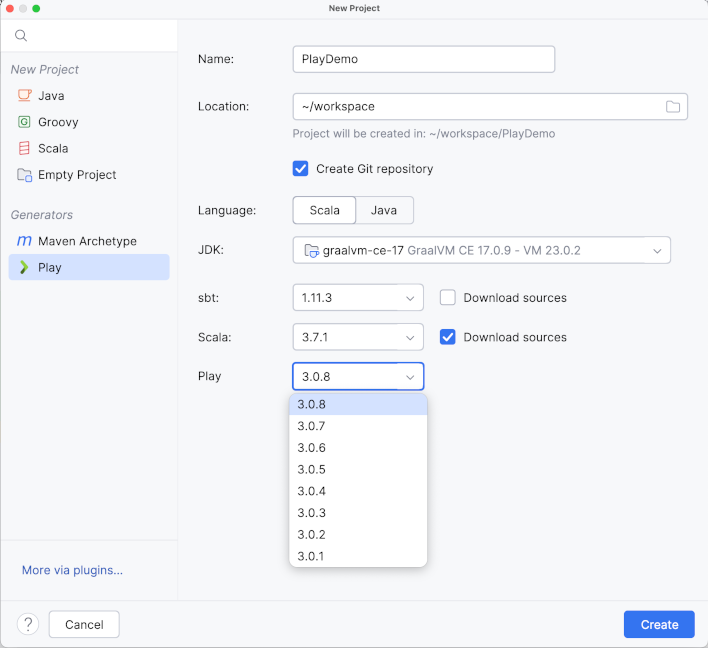The width and height of the screenshot is (708, 648).
Task: Open help via question mark icon
Action: click(28, 624)
